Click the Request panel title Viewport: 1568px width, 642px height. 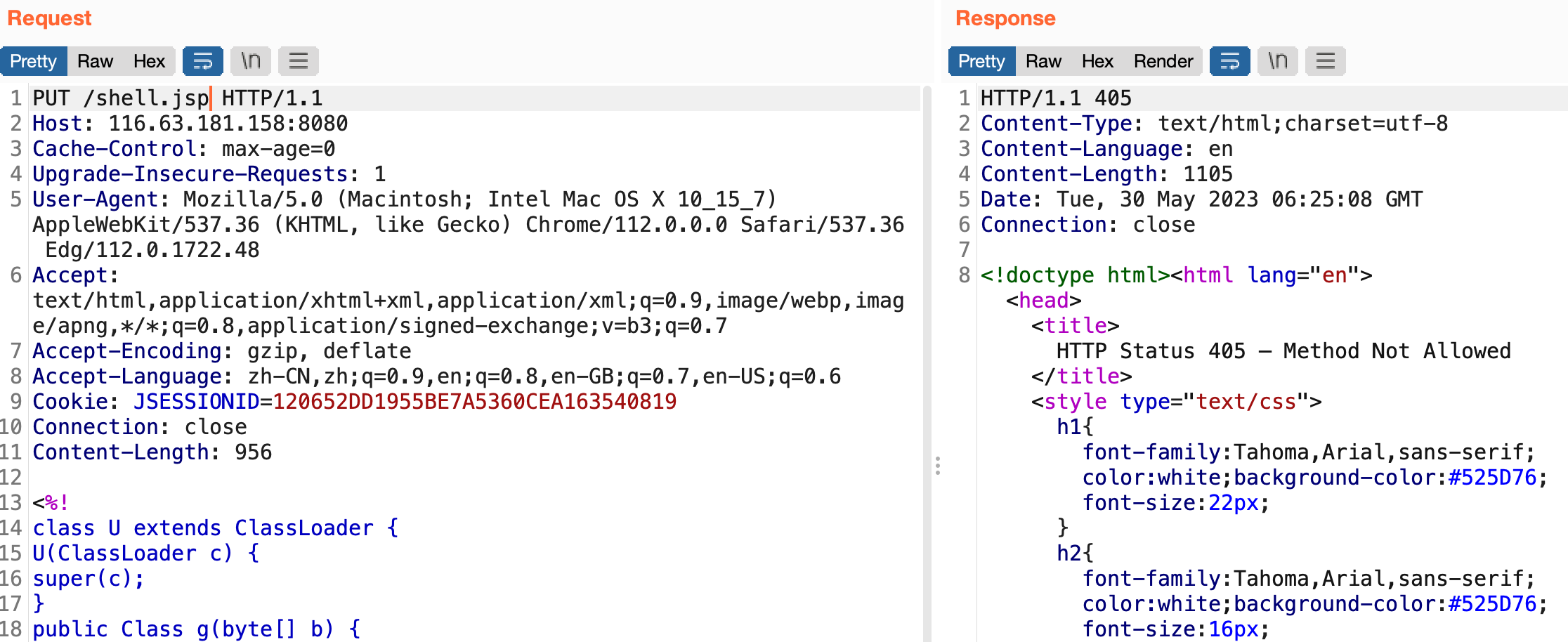tap(49, 18)
